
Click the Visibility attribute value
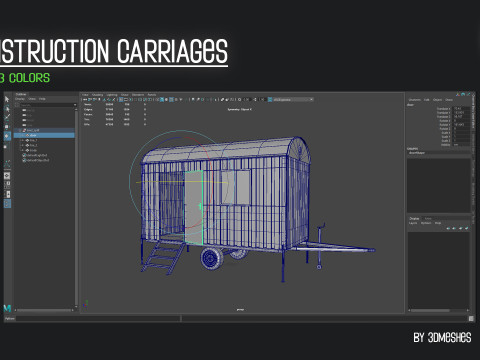[461, 145]
